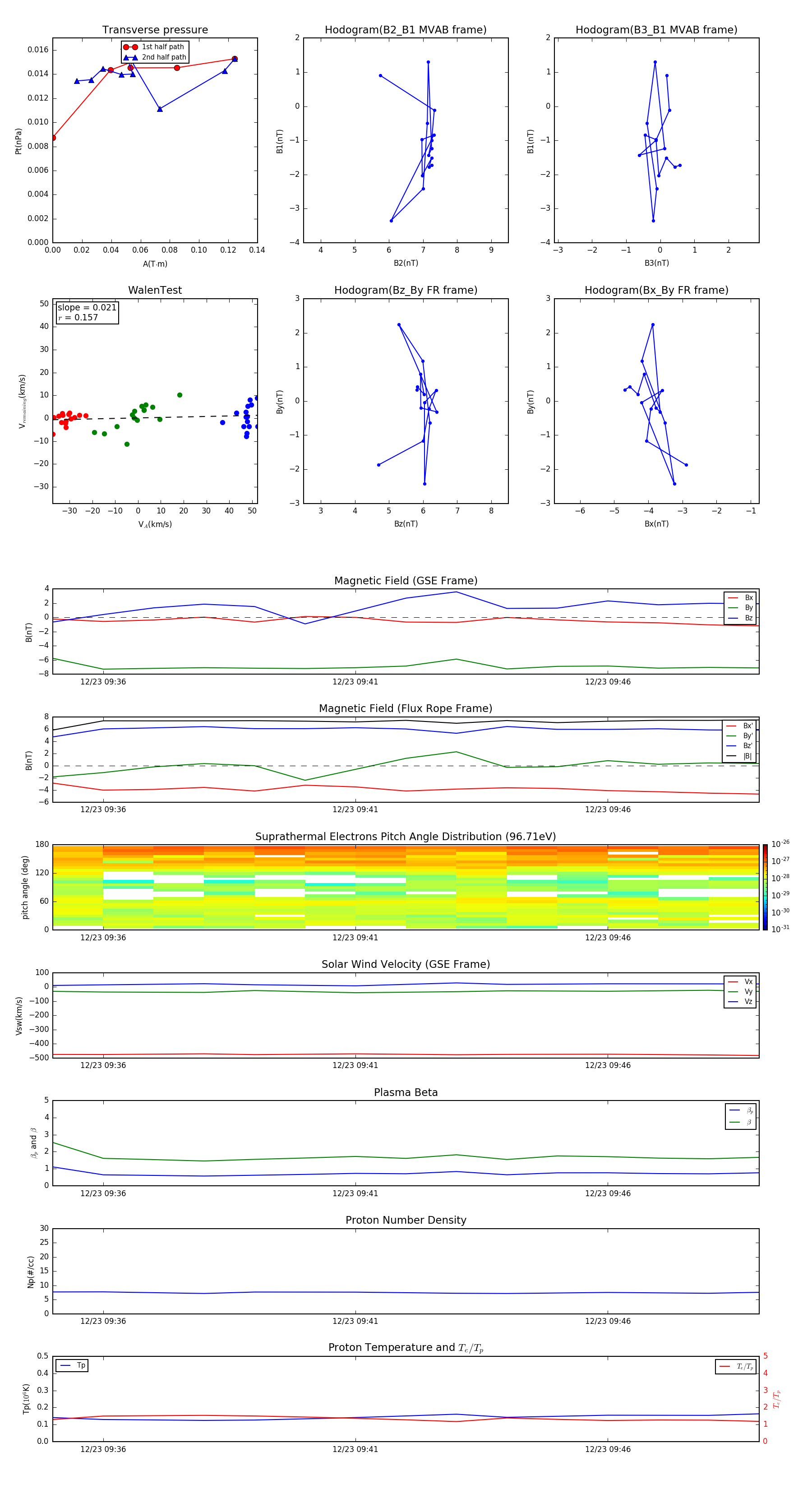Click the 'Vz' legend entry
This screenshot has width=812, height=1489.
pos(740,1002)
